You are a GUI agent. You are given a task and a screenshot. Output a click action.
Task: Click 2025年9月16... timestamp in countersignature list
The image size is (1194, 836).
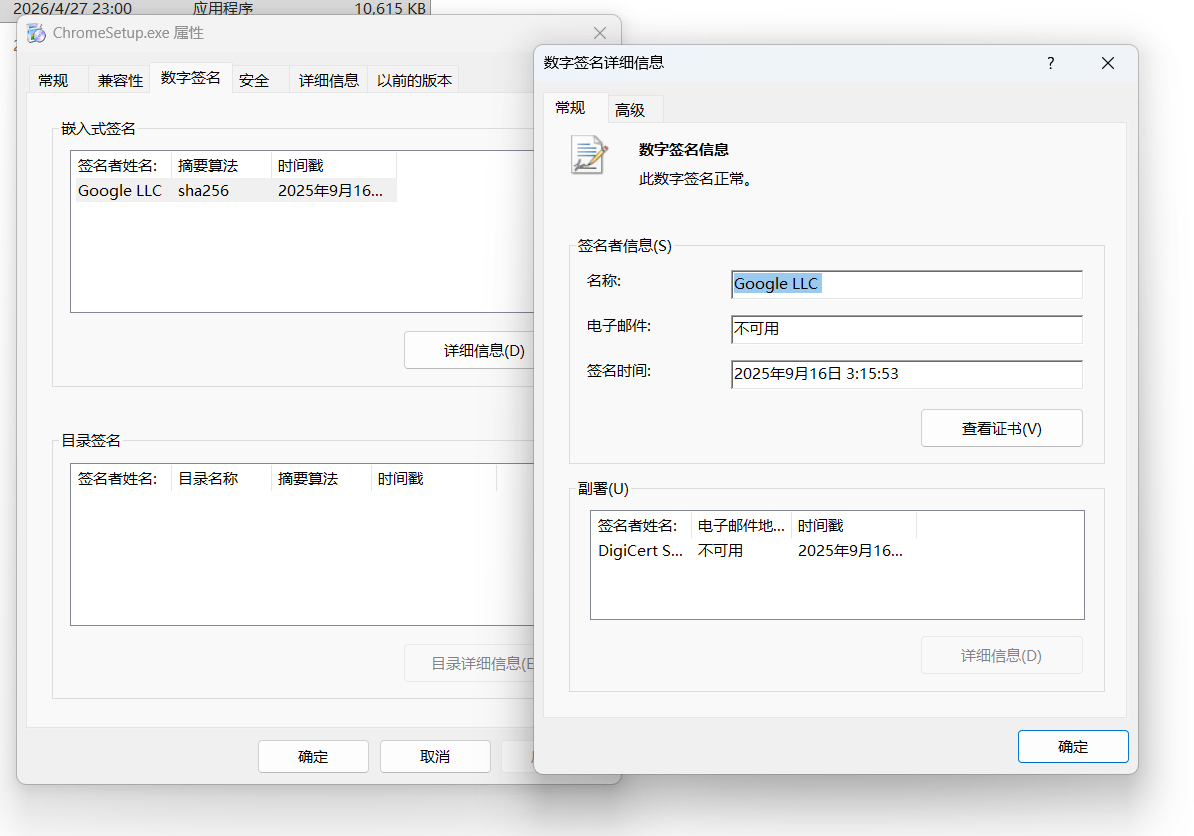[x=850, y=550]
